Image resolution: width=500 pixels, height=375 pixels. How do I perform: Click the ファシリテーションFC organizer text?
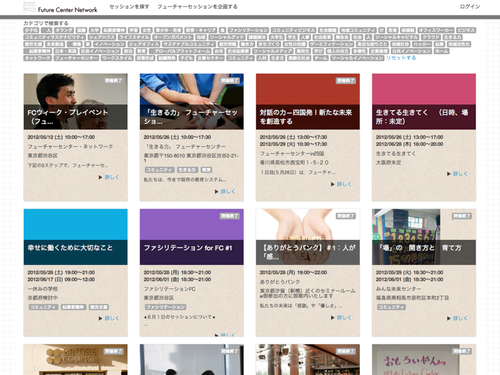point(170,289)
